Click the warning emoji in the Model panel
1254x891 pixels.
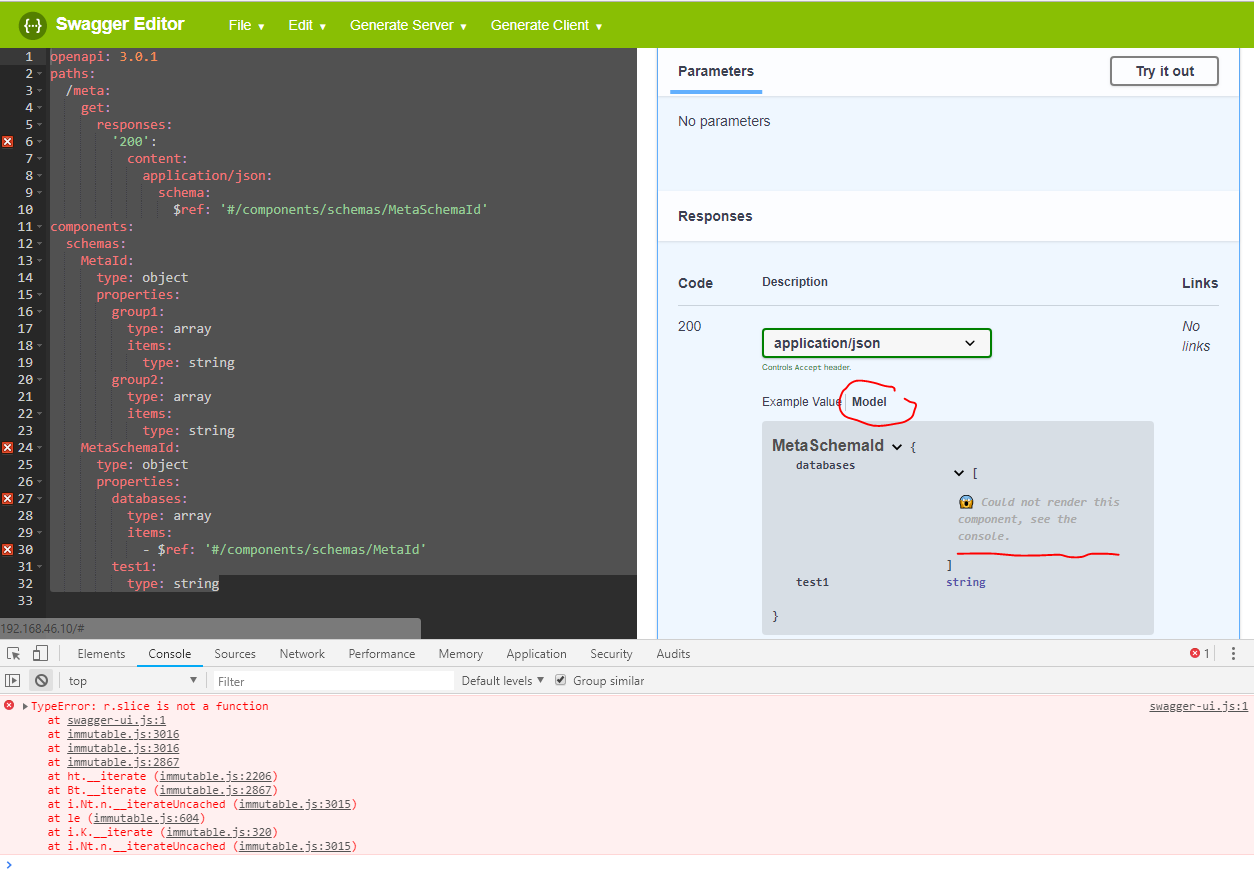tap(965, 501)
